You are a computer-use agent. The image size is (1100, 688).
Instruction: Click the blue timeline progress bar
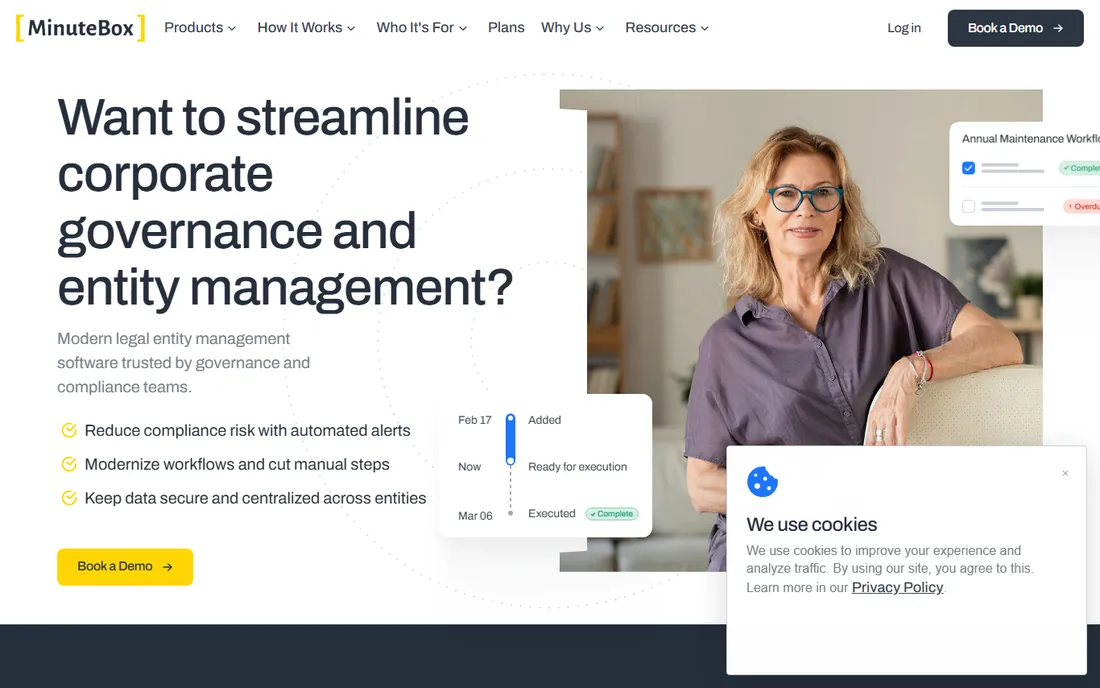click(511, 440)
